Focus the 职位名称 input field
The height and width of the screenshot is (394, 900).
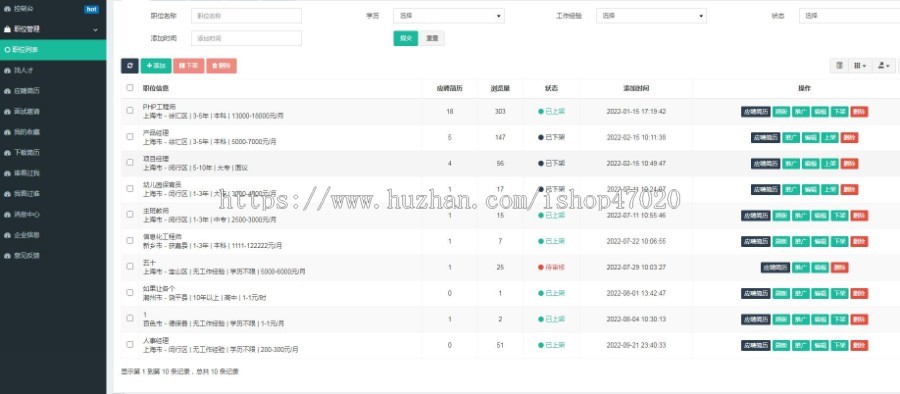click(x=246, y=16)
